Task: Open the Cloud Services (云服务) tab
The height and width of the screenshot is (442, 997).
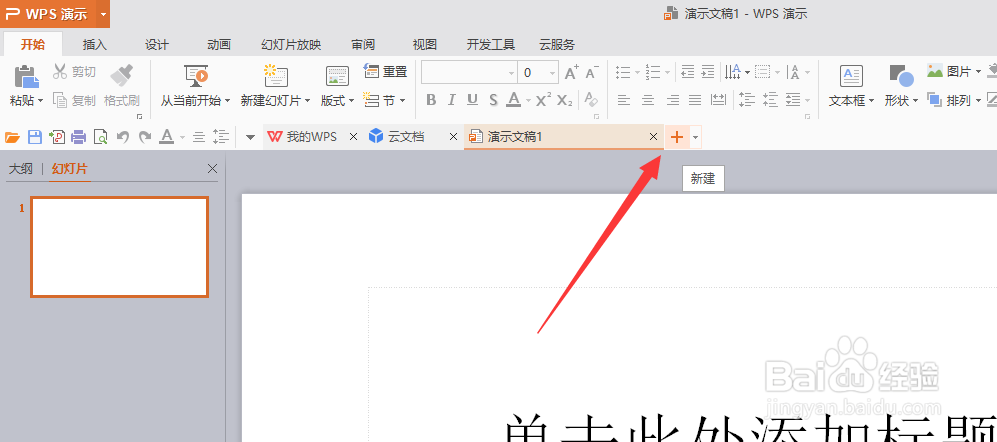Action: (557, 45)
